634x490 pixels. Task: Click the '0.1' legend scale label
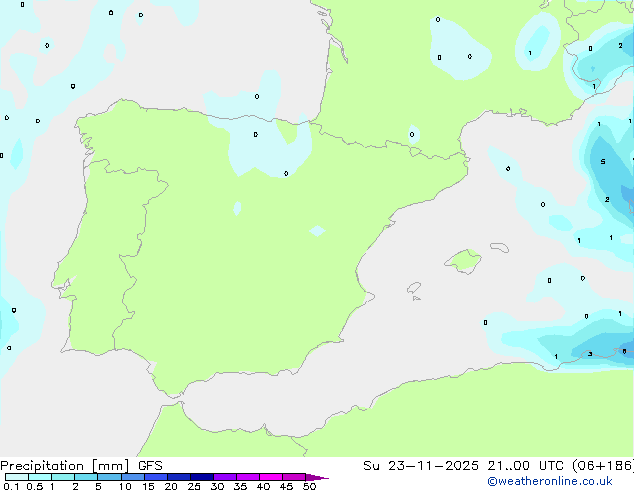tap(11, 486)
